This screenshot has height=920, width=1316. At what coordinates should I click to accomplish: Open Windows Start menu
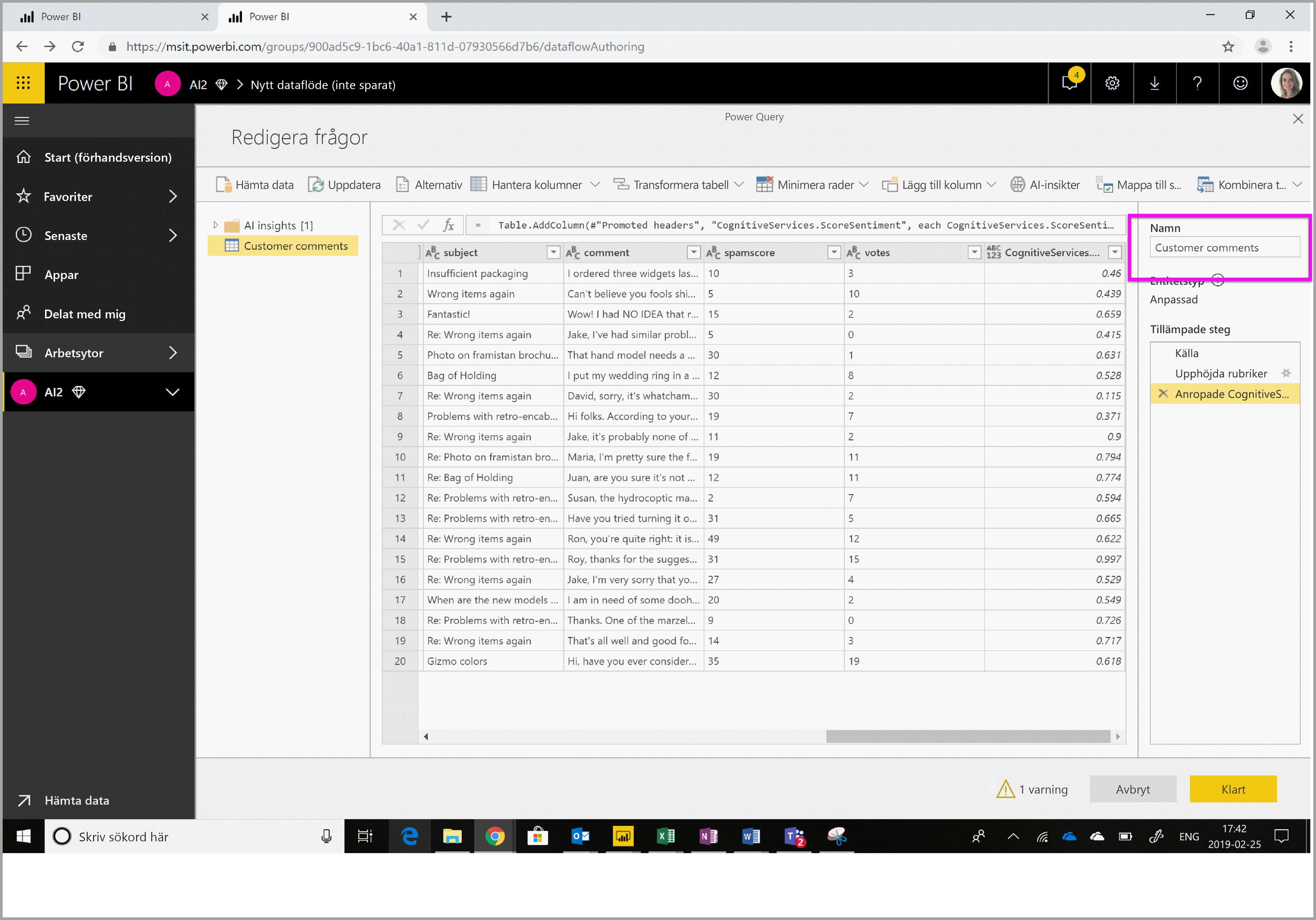24,836
